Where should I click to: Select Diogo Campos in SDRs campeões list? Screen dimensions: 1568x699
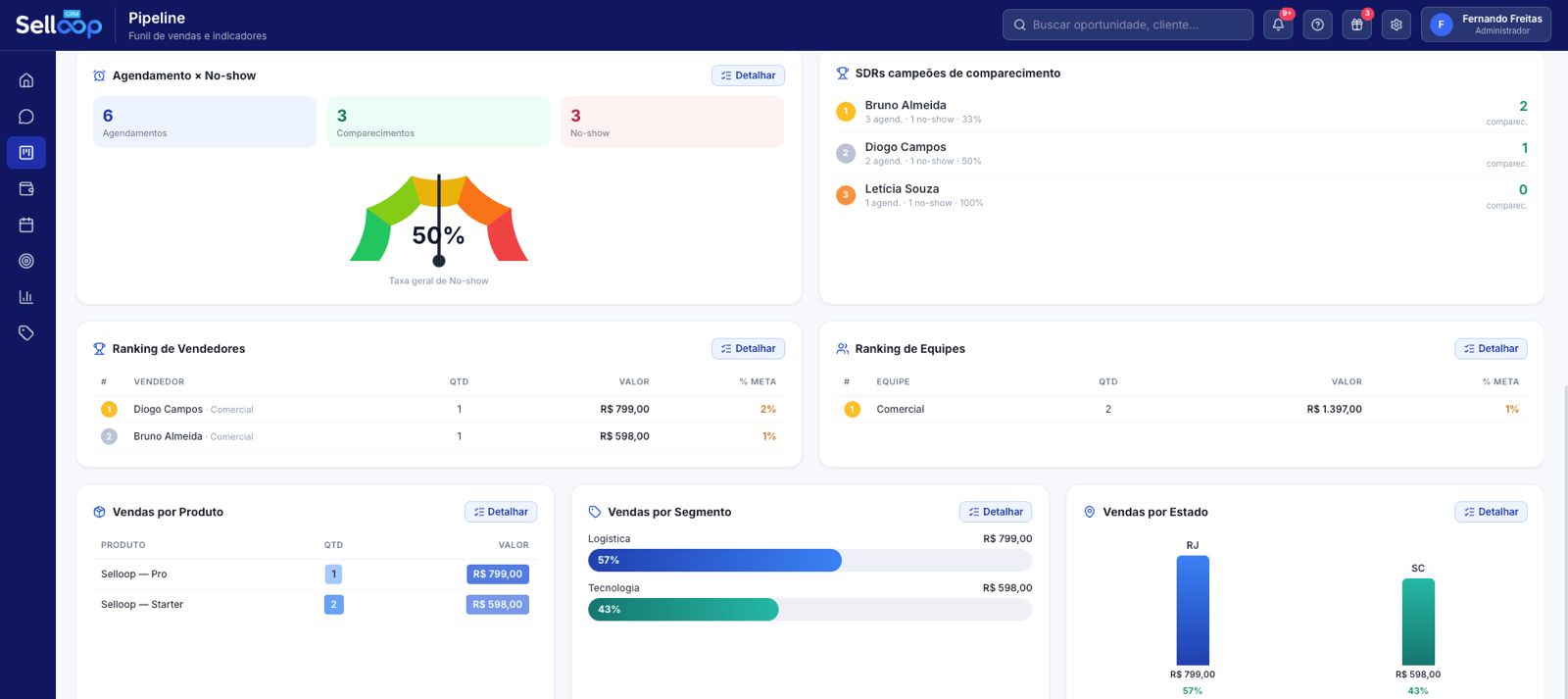[1181, 154]
